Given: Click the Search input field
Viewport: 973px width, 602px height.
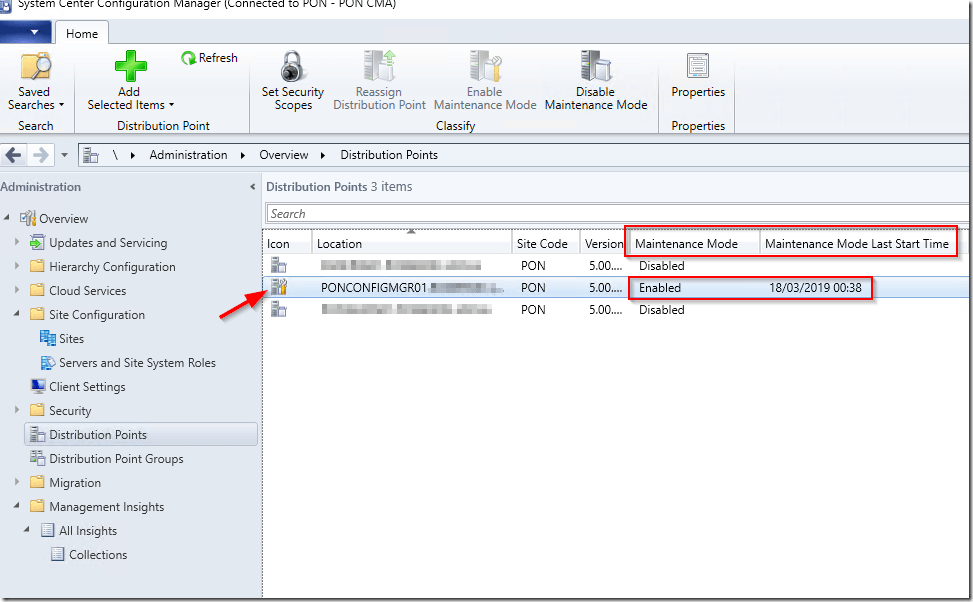Looking at the screenshot, I should point(615,214).
